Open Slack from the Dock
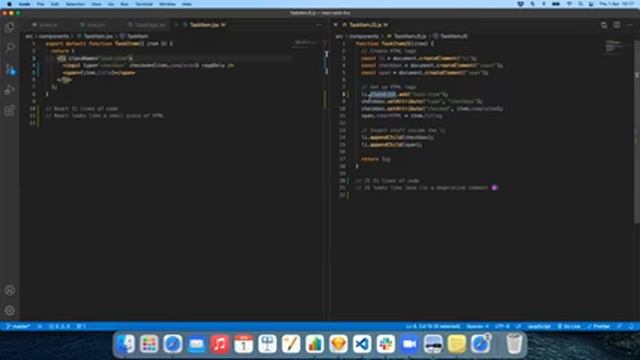This screenshot has height=360, width=640. click(386, 344)
